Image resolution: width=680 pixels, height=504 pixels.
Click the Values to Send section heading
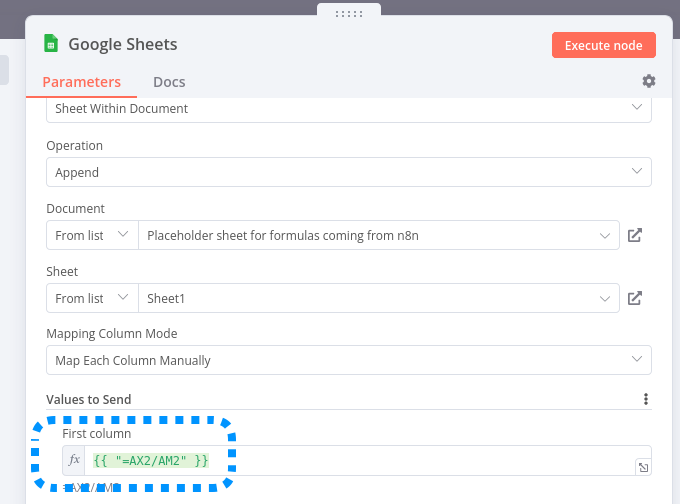[x=89, y=399]
